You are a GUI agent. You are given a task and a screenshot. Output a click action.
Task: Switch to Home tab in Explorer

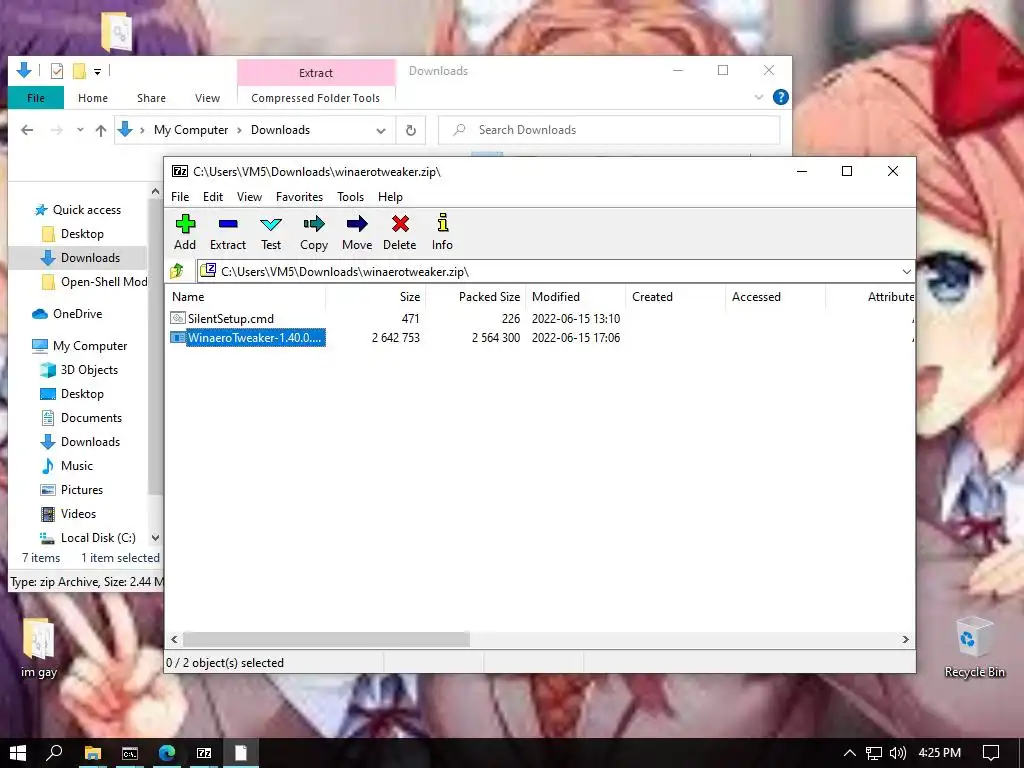(93, 98)
